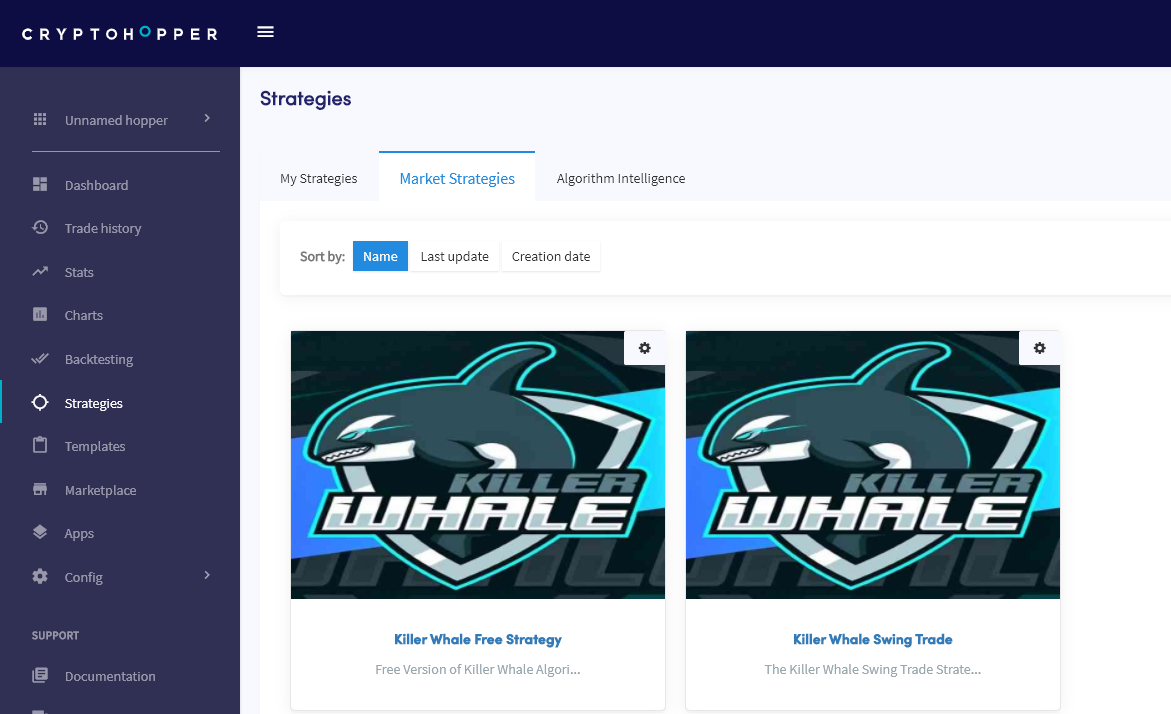Viewport: 1171px width, 714px height.
Task: Open Dashboard via its sidebar icon
Action: 40,185
